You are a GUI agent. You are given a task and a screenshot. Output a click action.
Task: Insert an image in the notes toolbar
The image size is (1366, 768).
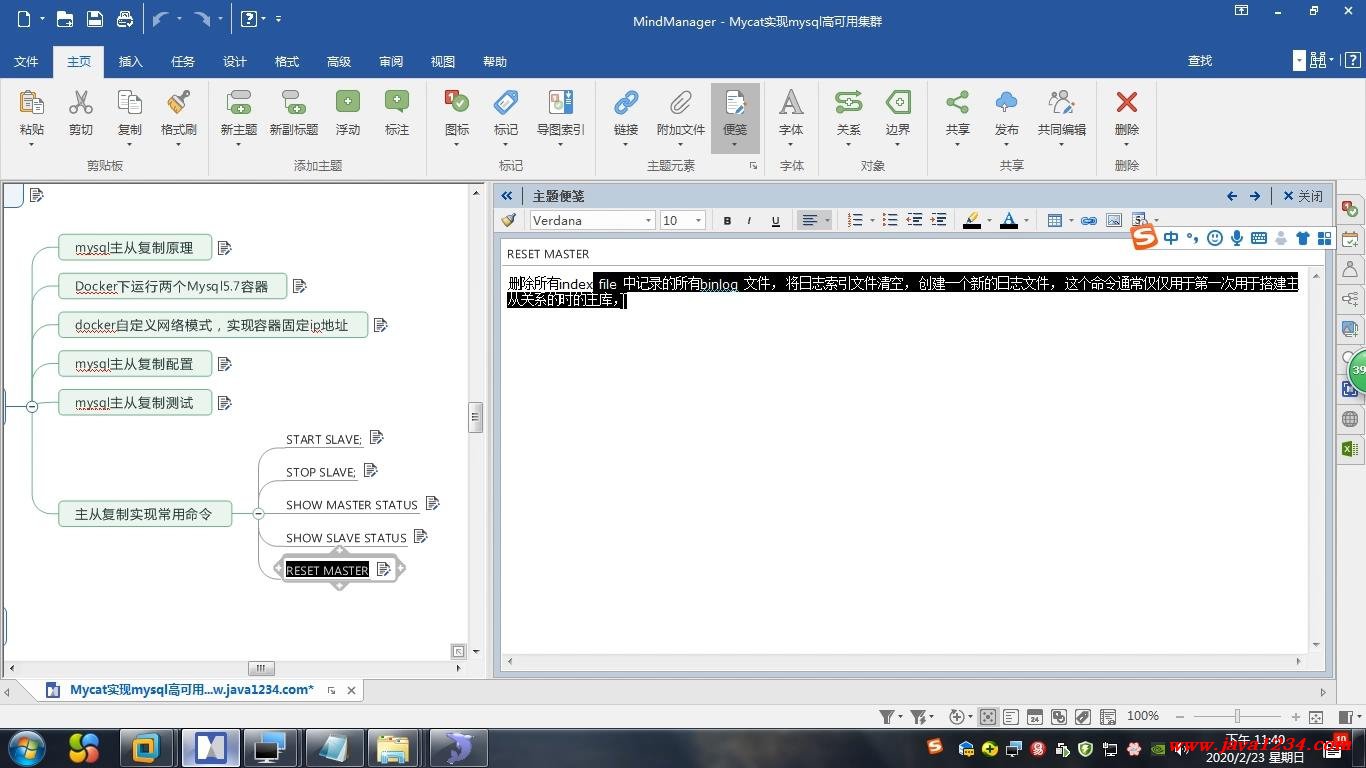1113,220
